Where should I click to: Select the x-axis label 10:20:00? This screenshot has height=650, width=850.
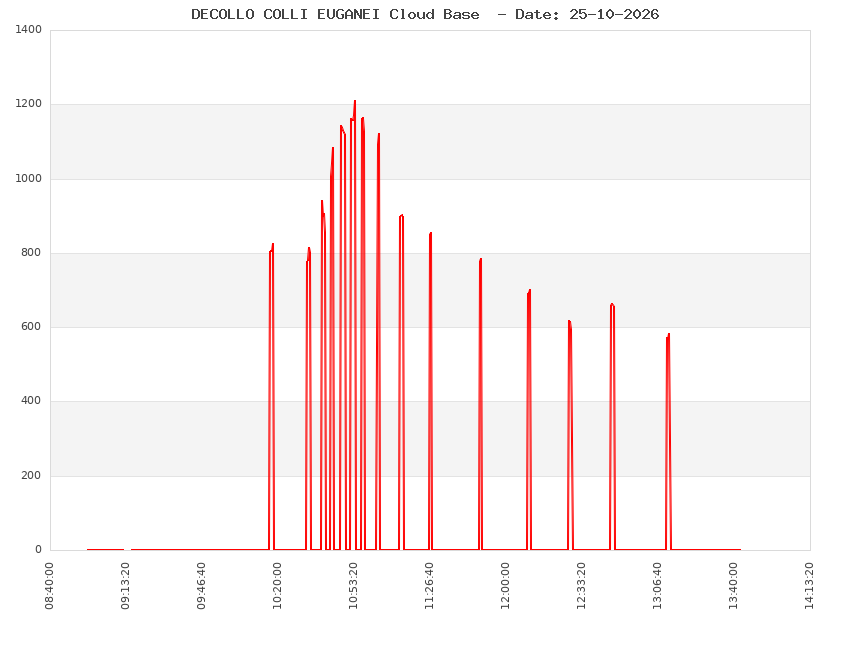[x=277, y=586]
